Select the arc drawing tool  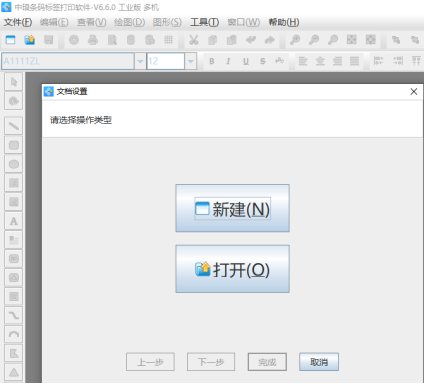click(x=14, y=334)
